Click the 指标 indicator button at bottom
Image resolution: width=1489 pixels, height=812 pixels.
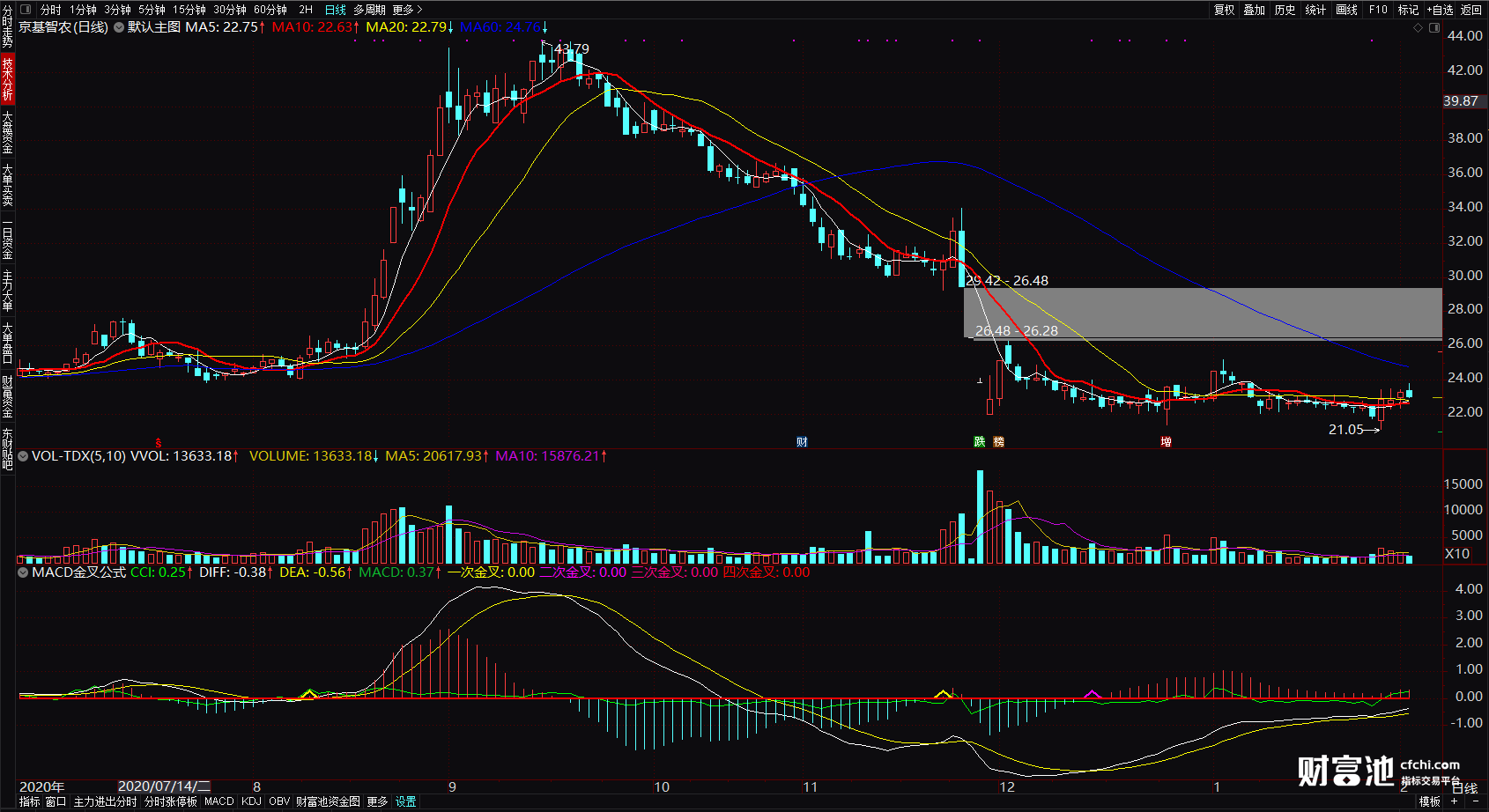coord(29,801)
